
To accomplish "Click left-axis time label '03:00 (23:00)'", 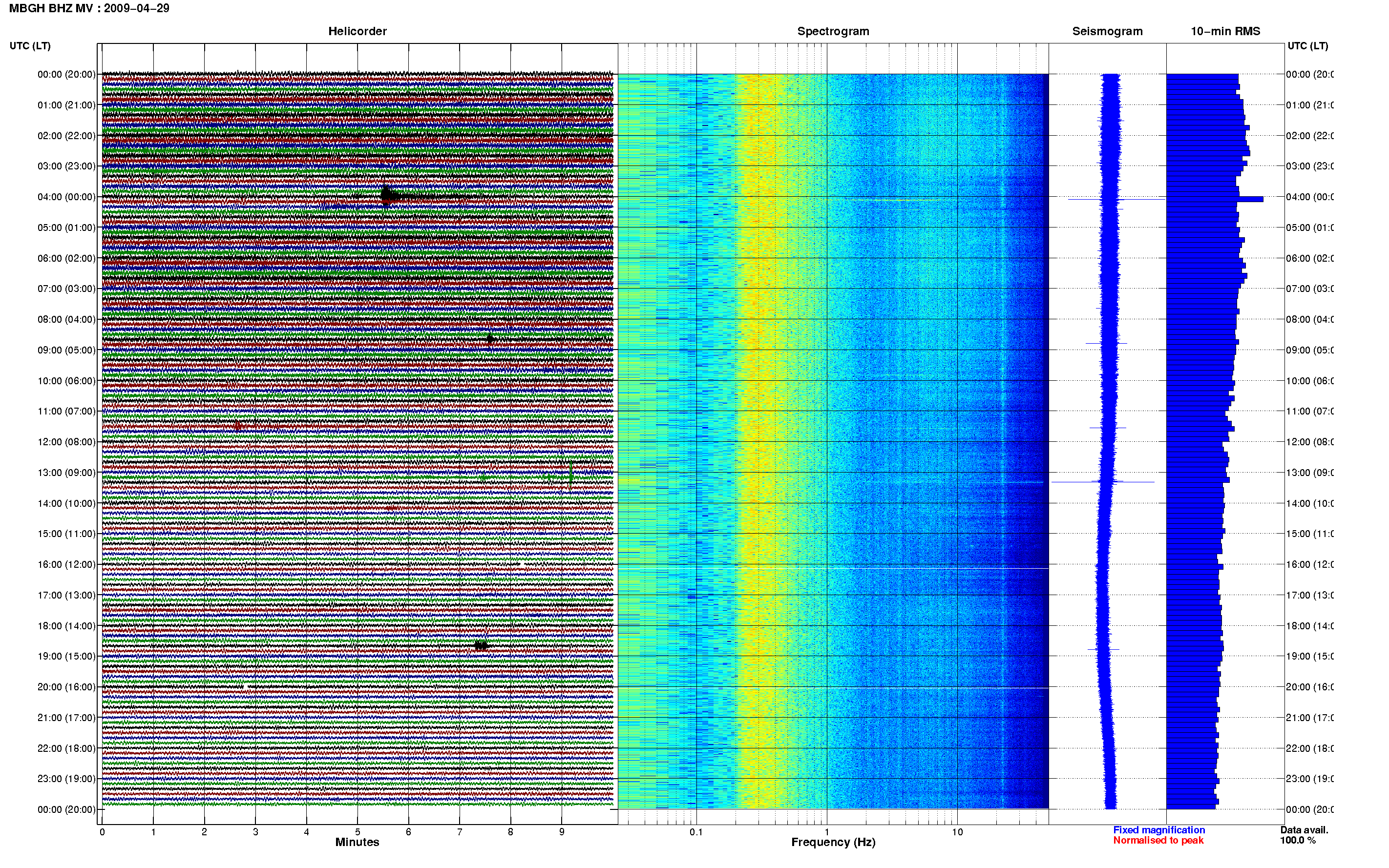I will pyautogui.click(x=66, y=166).
